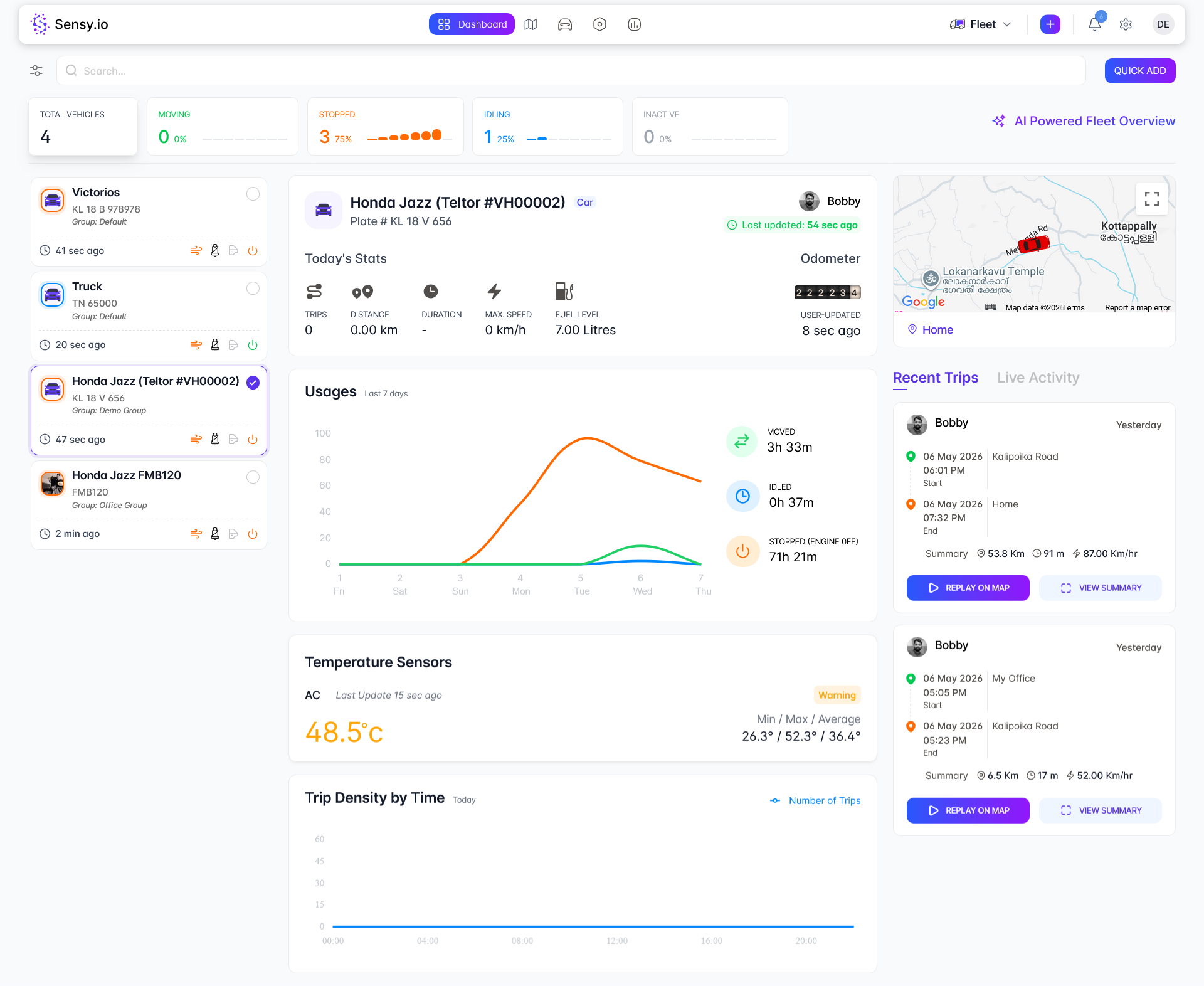Click the red car marker on map
Screen dimensions: 1204x986
pos(1033,243)
